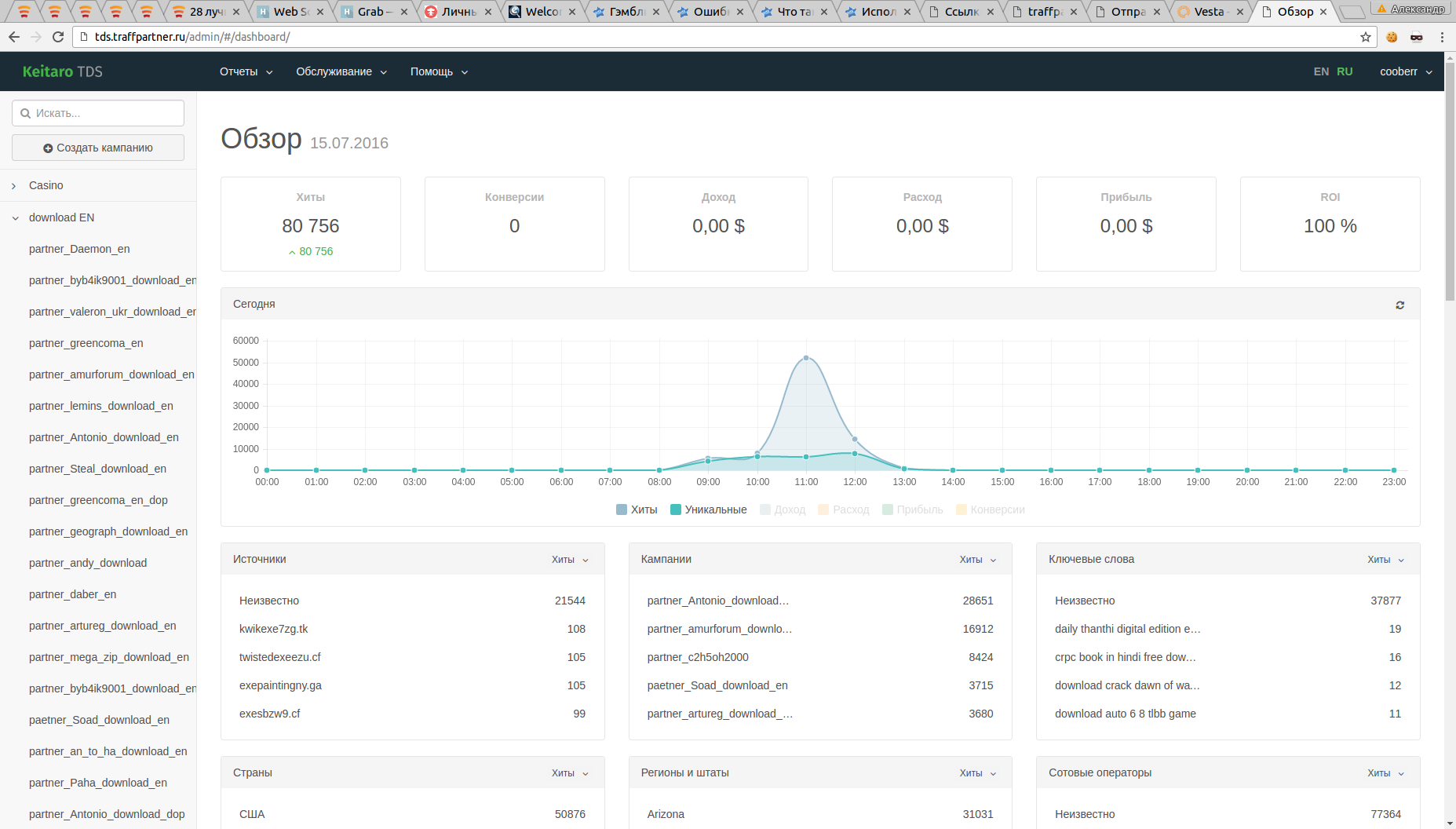The image size is (1456, 829).
Task: Open Chrome three-dot menu
Action: (x=1442, y=37)
